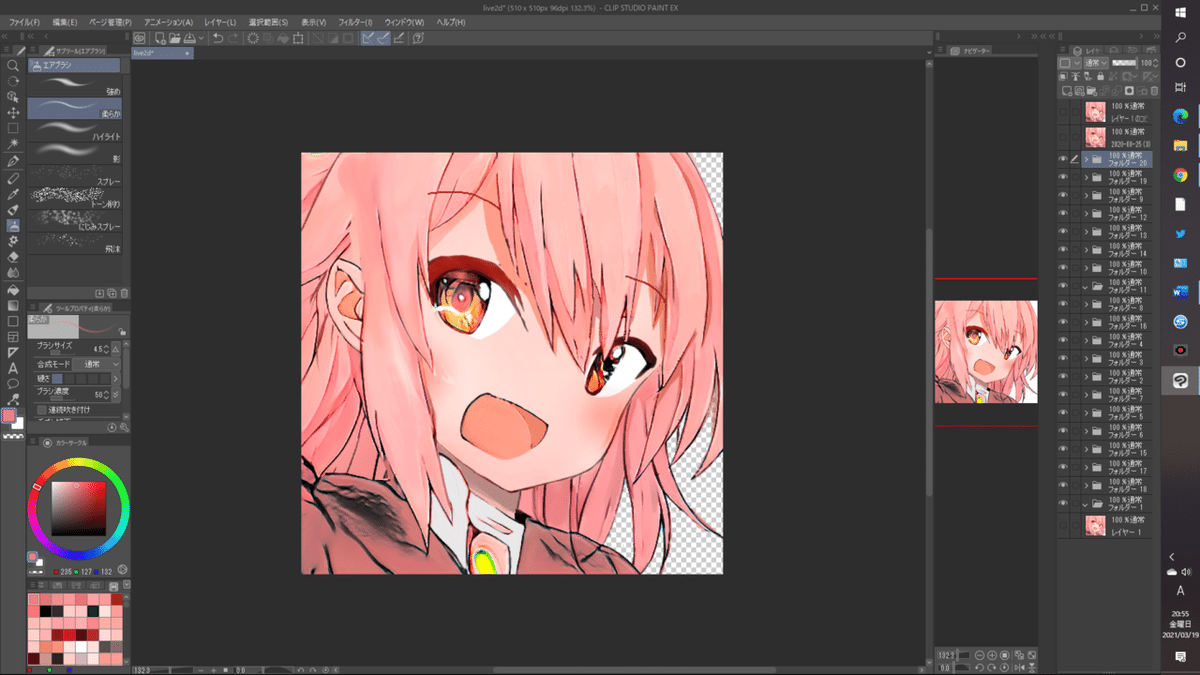Expand フォルダー 17 in layer list
This screenshot has width=1200, height=675.
tap(1086, 467)
